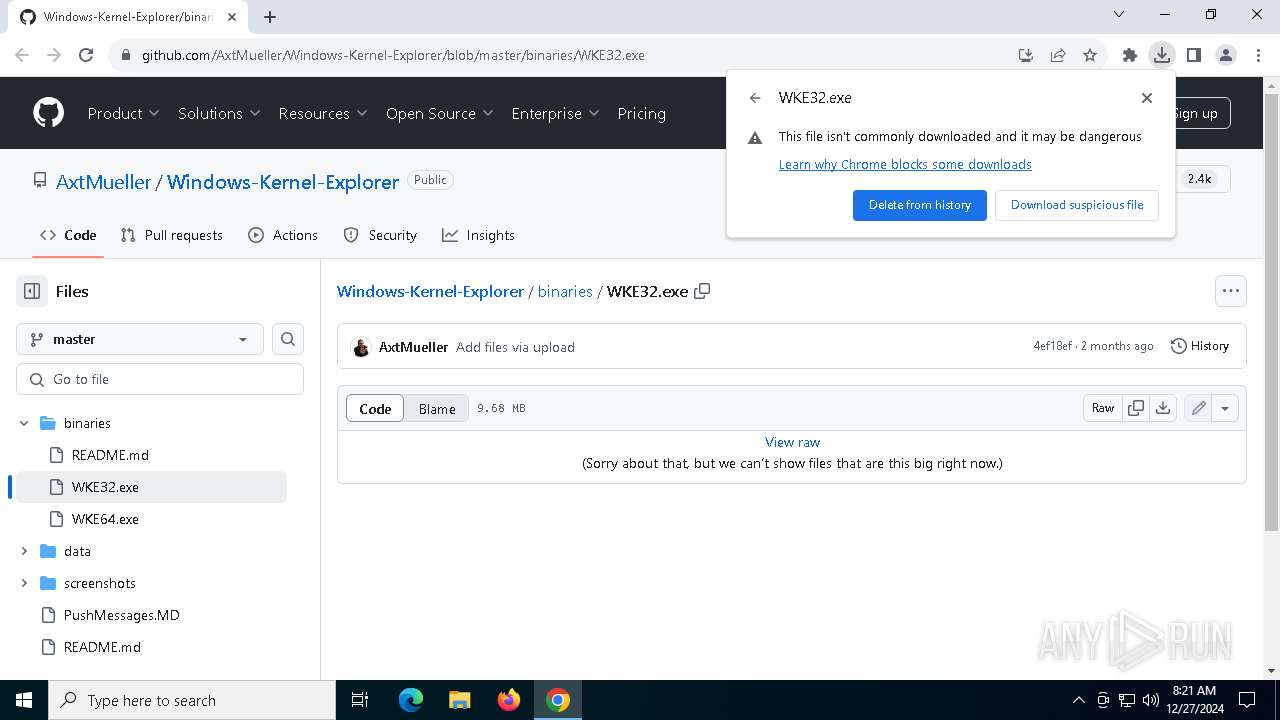Go back with the browser back arrow
Screen dimensions: 1280x720
point(22,55)
